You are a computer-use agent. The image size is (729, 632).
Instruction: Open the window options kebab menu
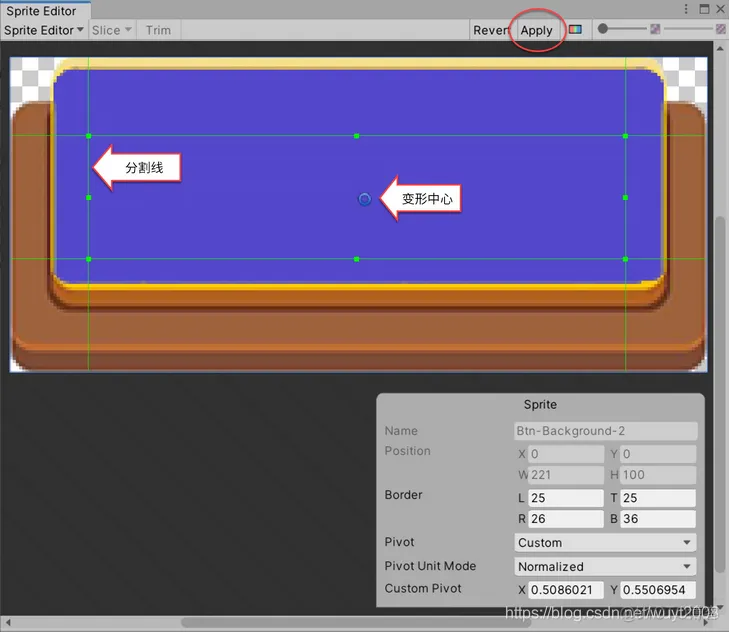[x=686, y=9]
